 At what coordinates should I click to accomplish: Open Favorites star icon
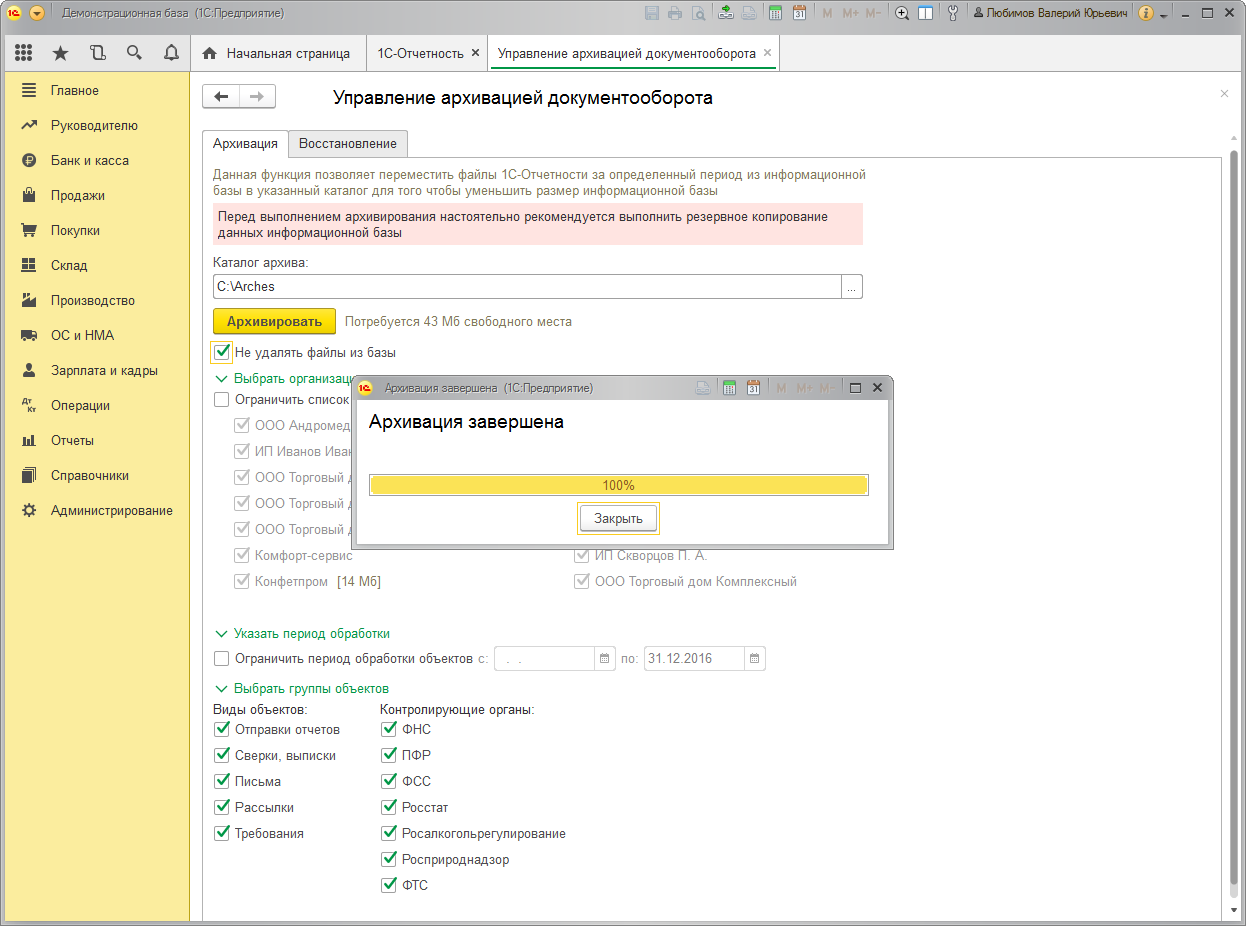pos(60,53)
